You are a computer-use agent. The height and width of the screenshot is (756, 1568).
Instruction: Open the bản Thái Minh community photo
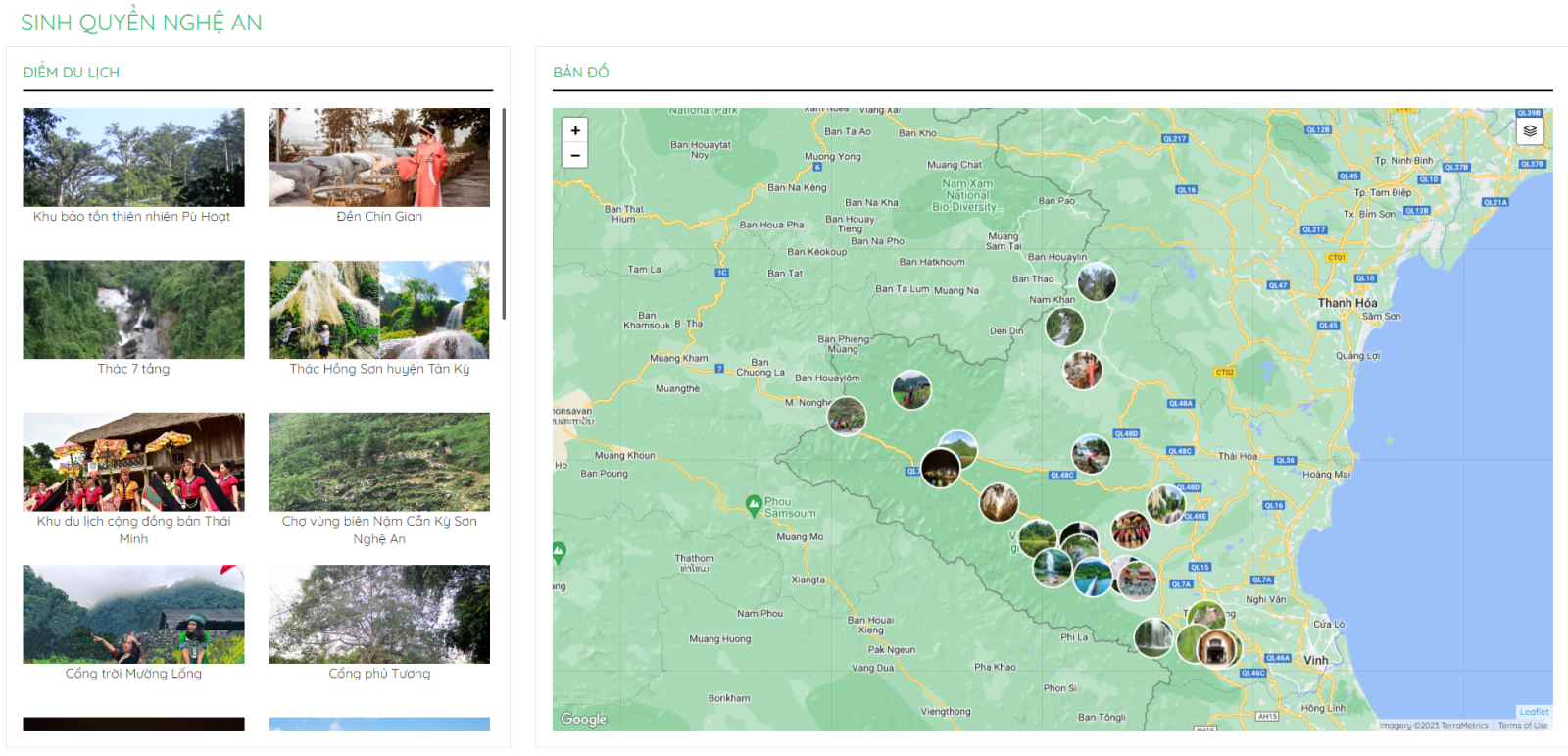[x=133, y=462]
